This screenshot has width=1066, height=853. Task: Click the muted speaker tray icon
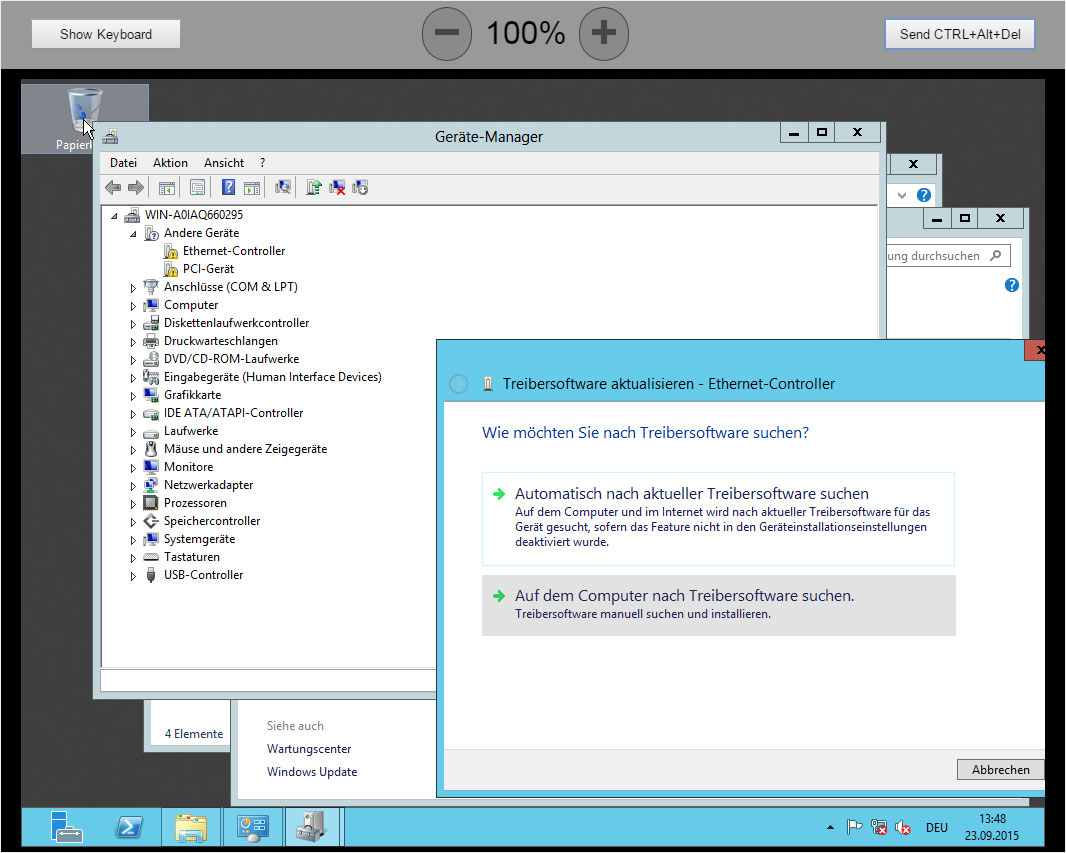click(x=903, y=827)
